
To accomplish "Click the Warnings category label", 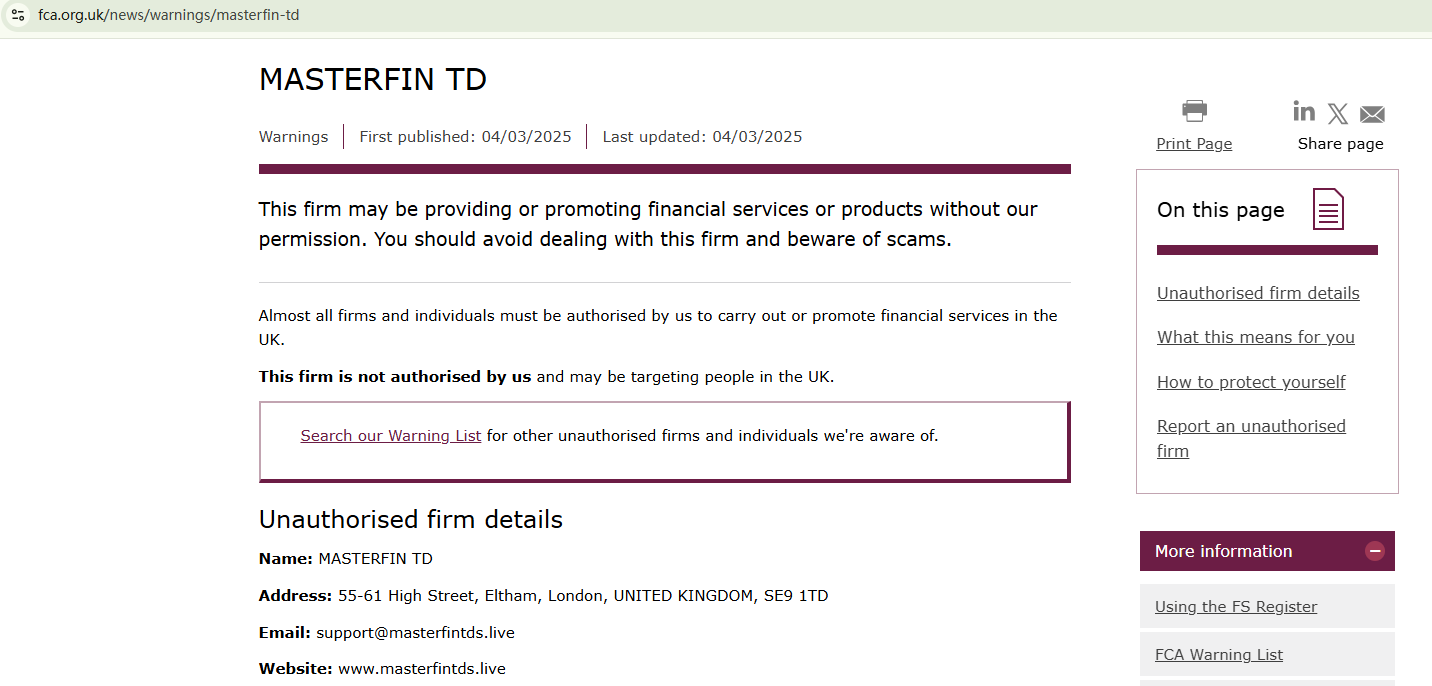I will [293, 137].
